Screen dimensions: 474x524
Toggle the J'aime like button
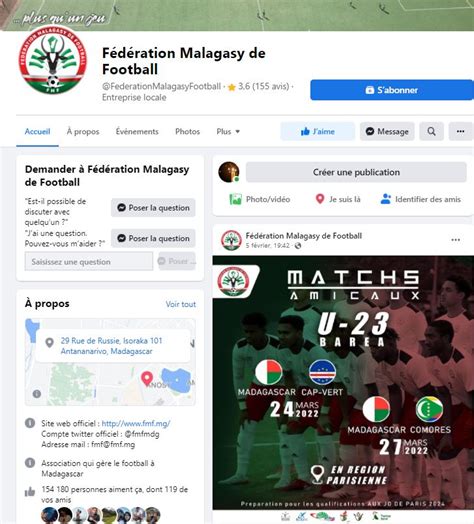[317, 131]
